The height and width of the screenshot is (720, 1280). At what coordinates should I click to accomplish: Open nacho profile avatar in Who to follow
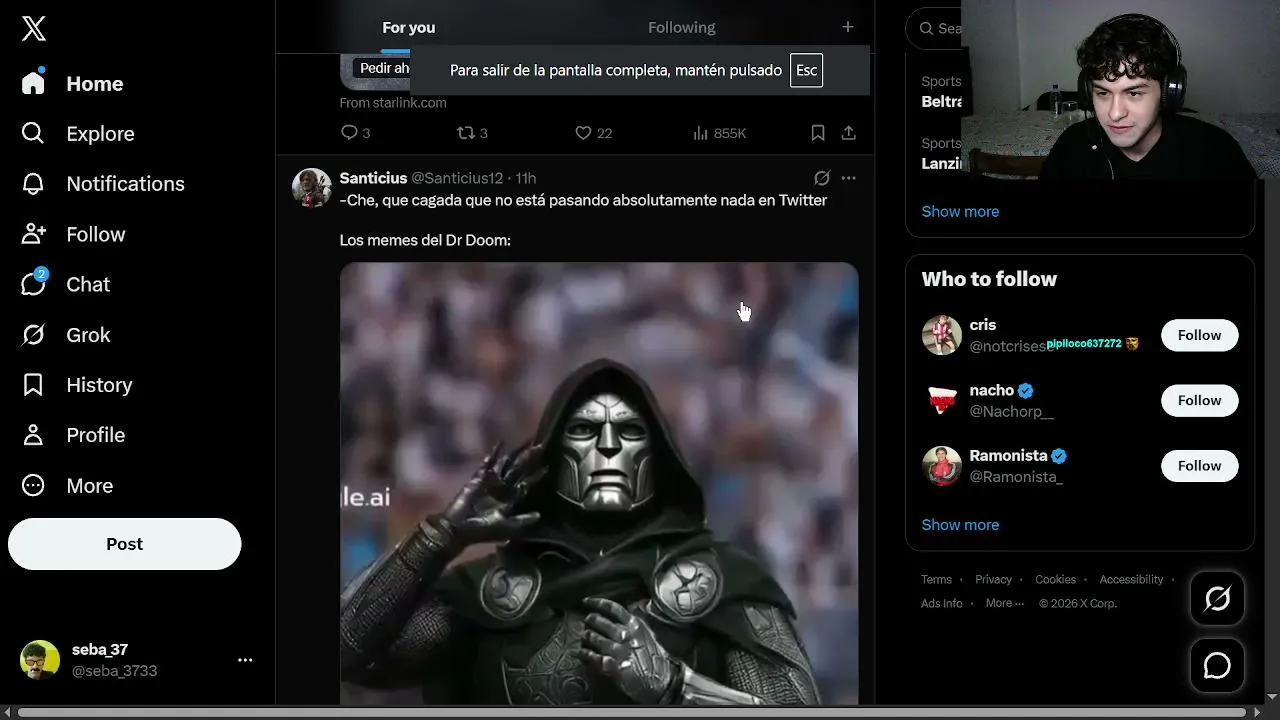pos(942,400)
